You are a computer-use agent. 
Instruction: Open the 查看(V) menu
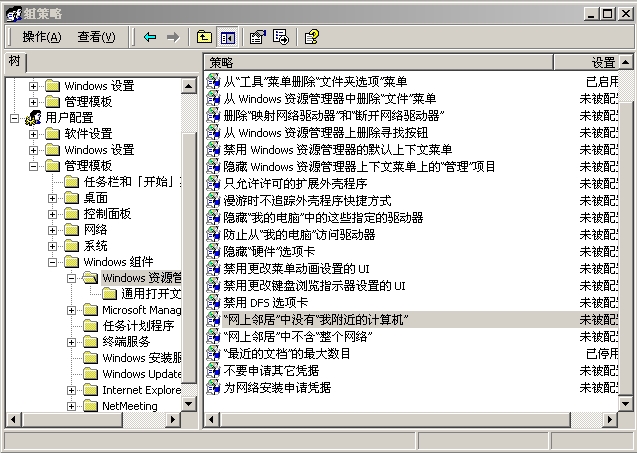(x=96, y=37)
